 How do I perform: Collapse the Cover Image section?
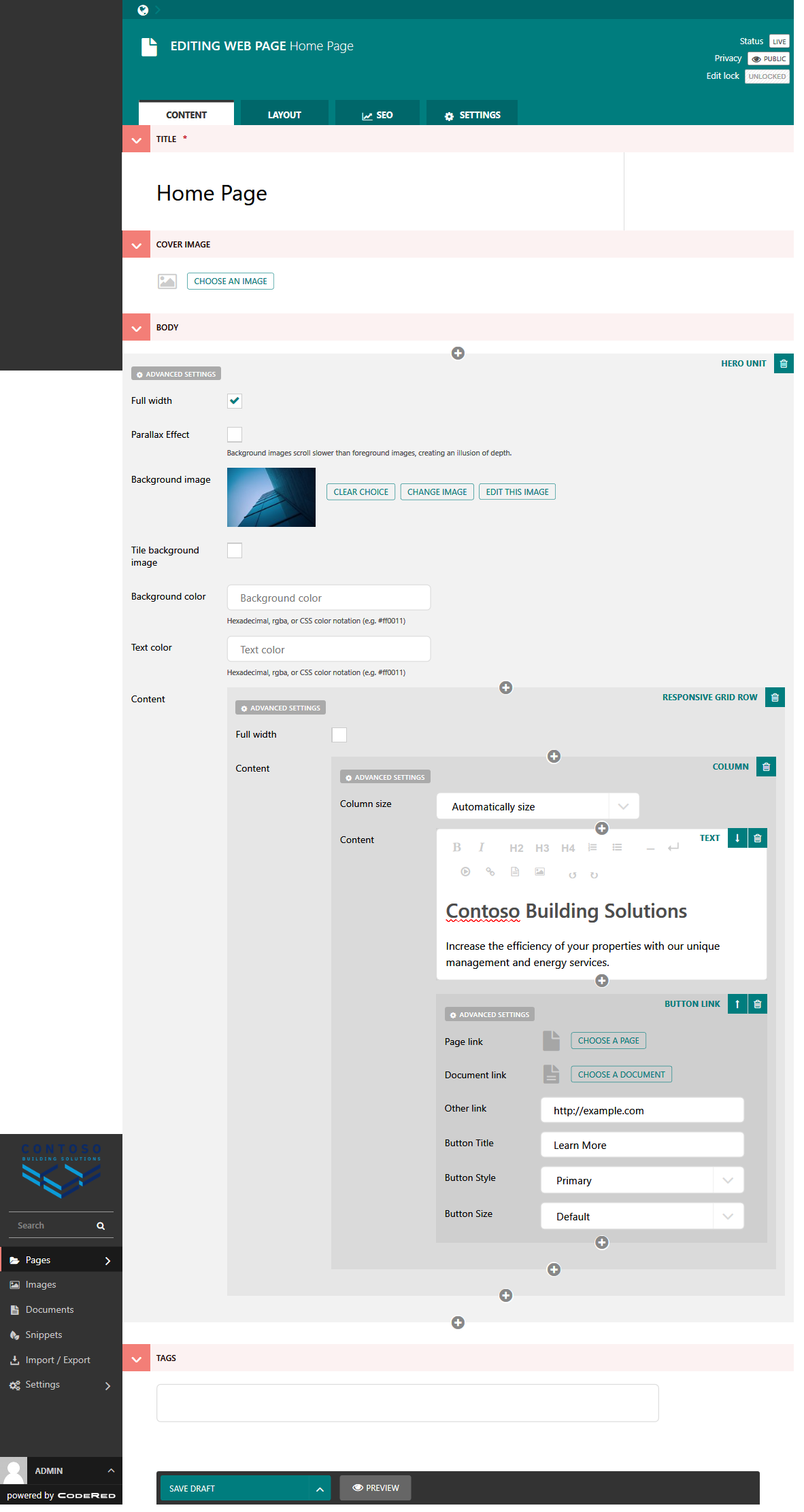(136, 245)
